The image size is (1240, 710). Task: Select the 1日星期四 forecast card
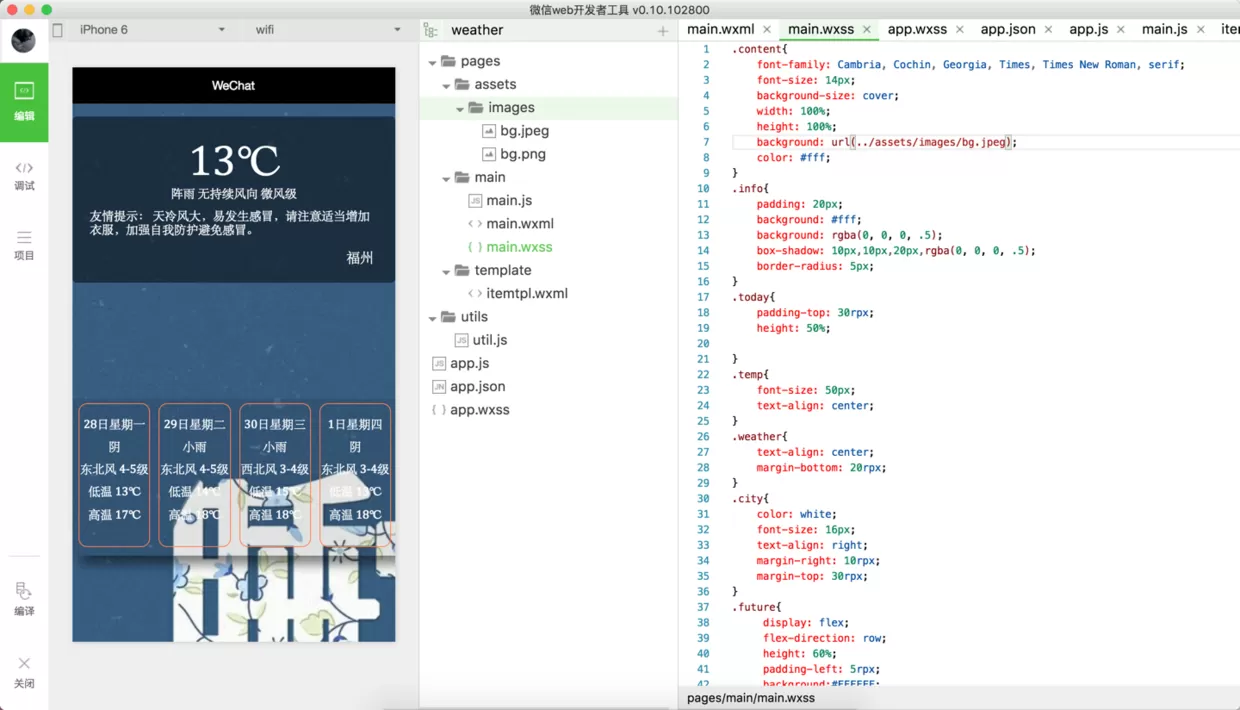point(355,475)
